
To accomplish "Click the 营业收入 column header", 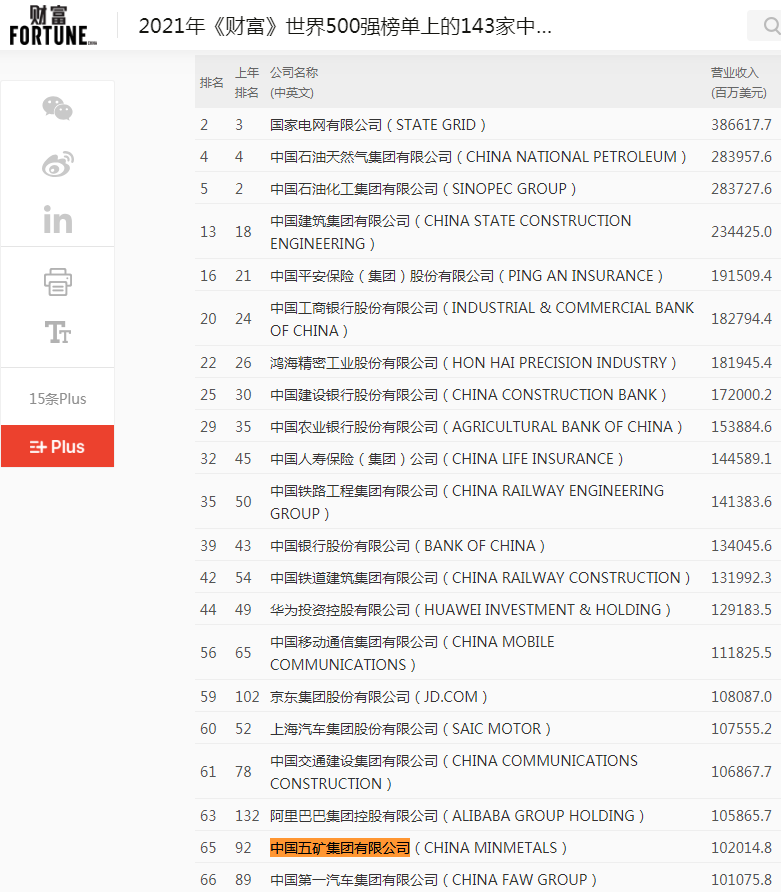I will pos(738,82).
